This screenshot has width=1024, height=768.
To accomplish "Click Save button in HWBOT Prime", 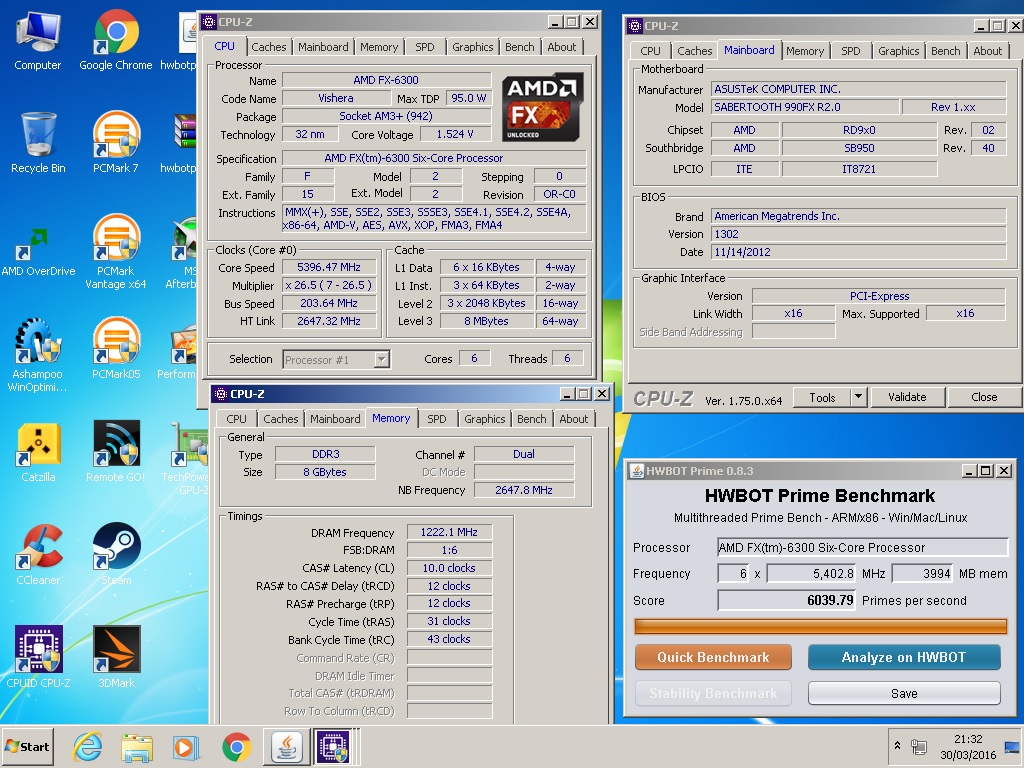I will (904, 693).
